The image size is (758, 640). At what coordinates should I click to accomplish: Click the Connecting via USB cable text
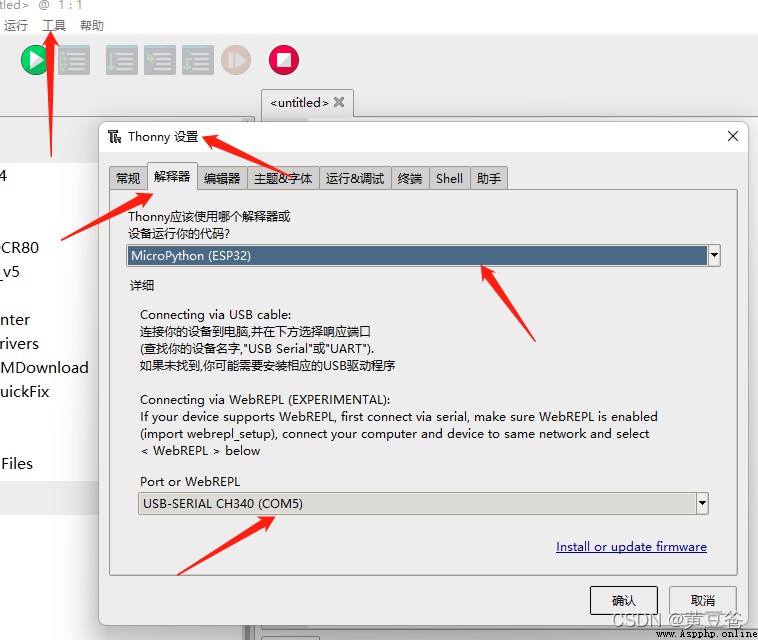tap(216, 315)
